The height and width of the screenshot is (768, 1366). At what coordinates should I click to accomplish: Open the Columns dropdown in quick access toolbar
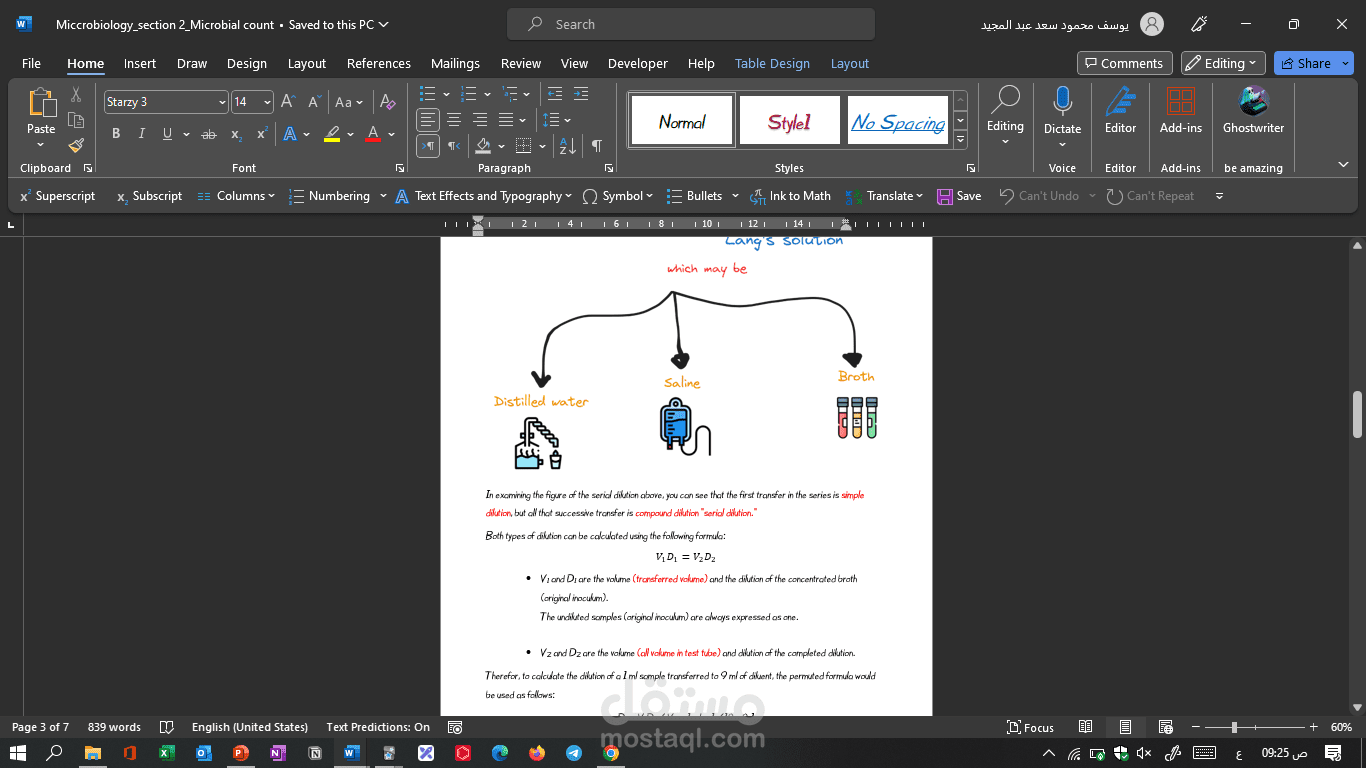(236, 196)
